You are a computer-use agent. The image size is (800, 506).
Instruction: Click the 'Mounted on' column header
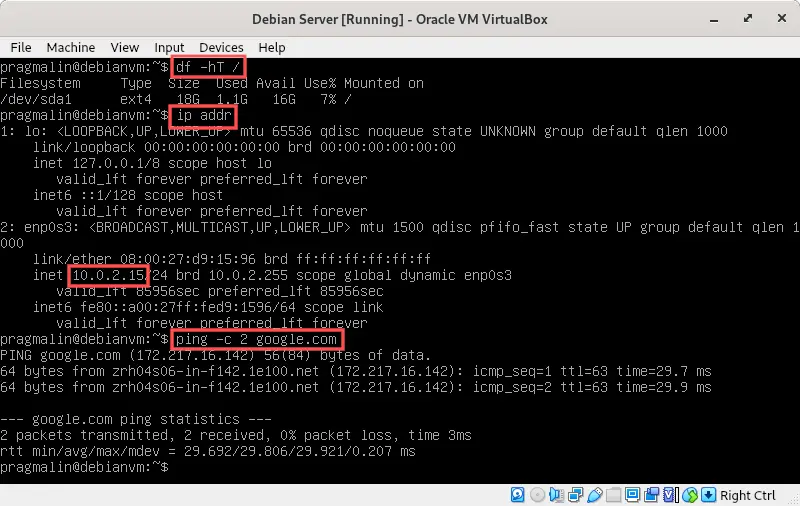pos(384,83)
